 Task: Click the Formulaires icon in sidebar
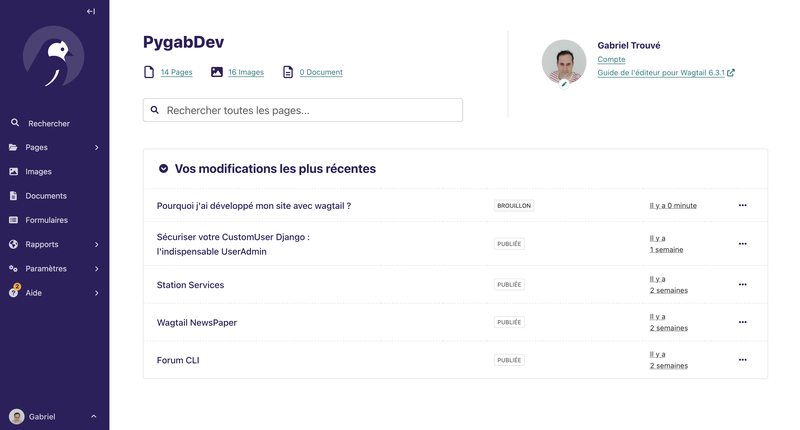click(x=13, y=220)
